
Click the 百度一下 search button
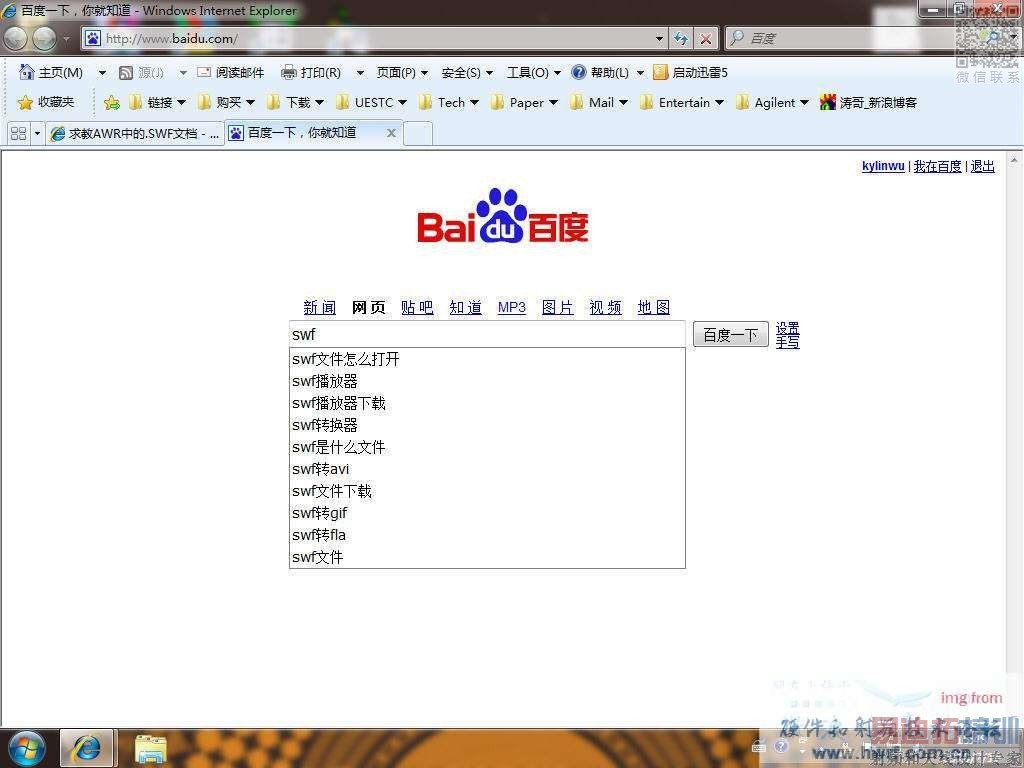[730, 335]
